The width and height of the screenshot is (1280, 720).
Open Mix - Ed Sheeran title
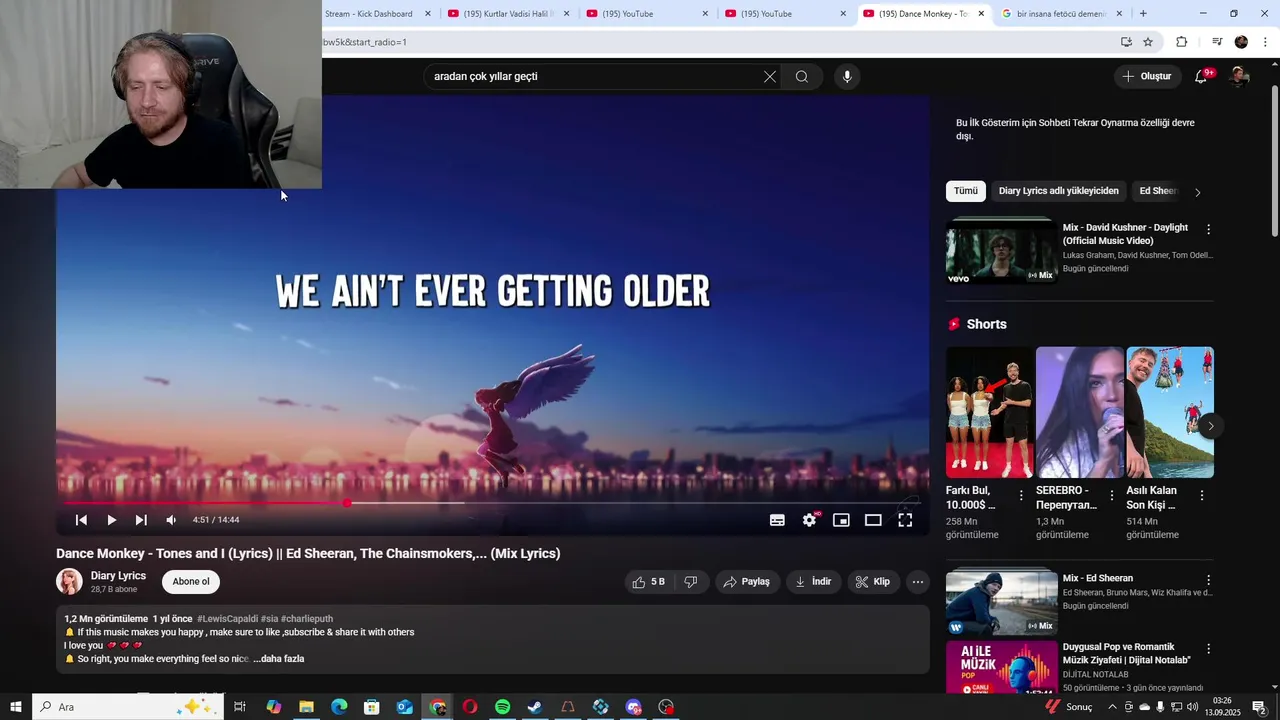[x=1098, y=578]
